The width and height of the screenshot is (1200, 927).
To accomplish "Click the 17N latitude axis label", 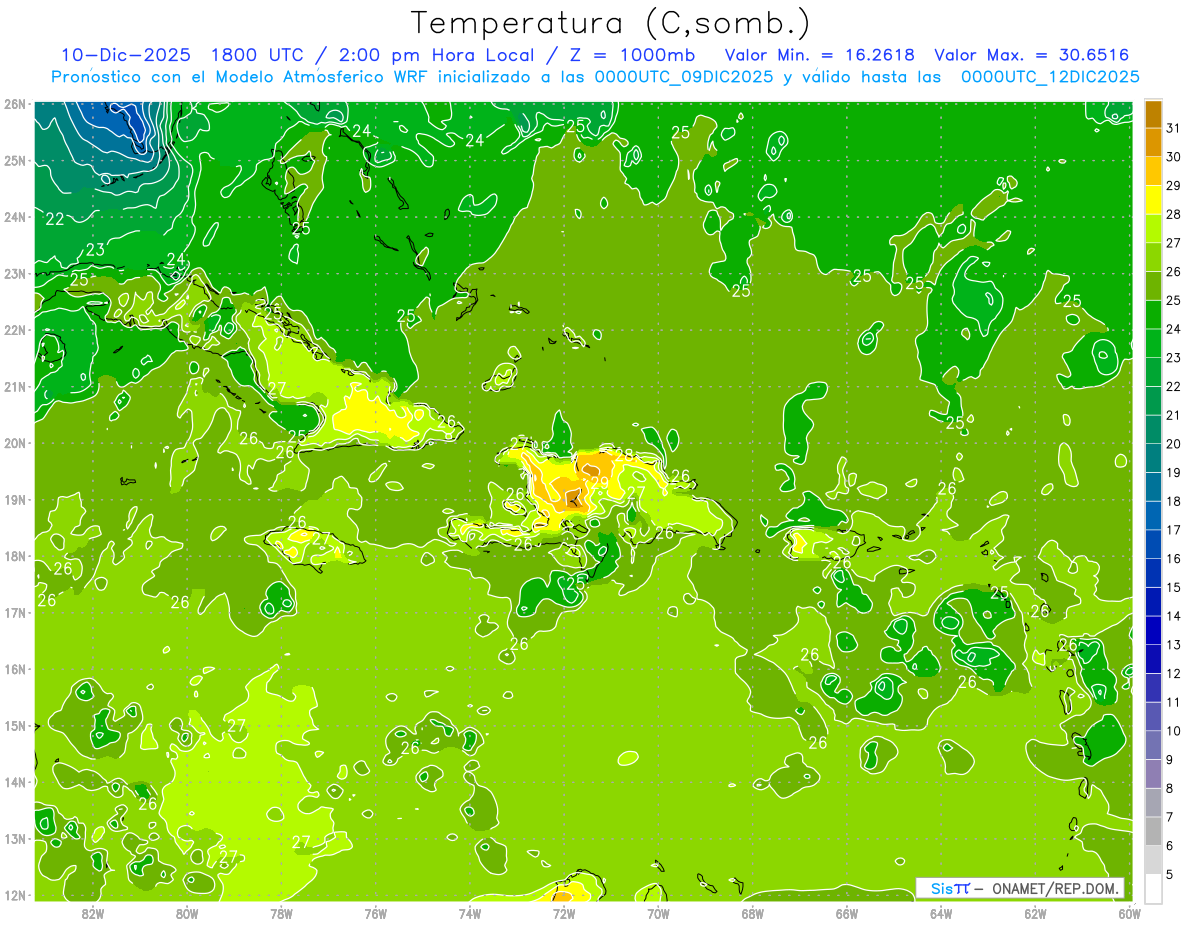I will point(14,613).
